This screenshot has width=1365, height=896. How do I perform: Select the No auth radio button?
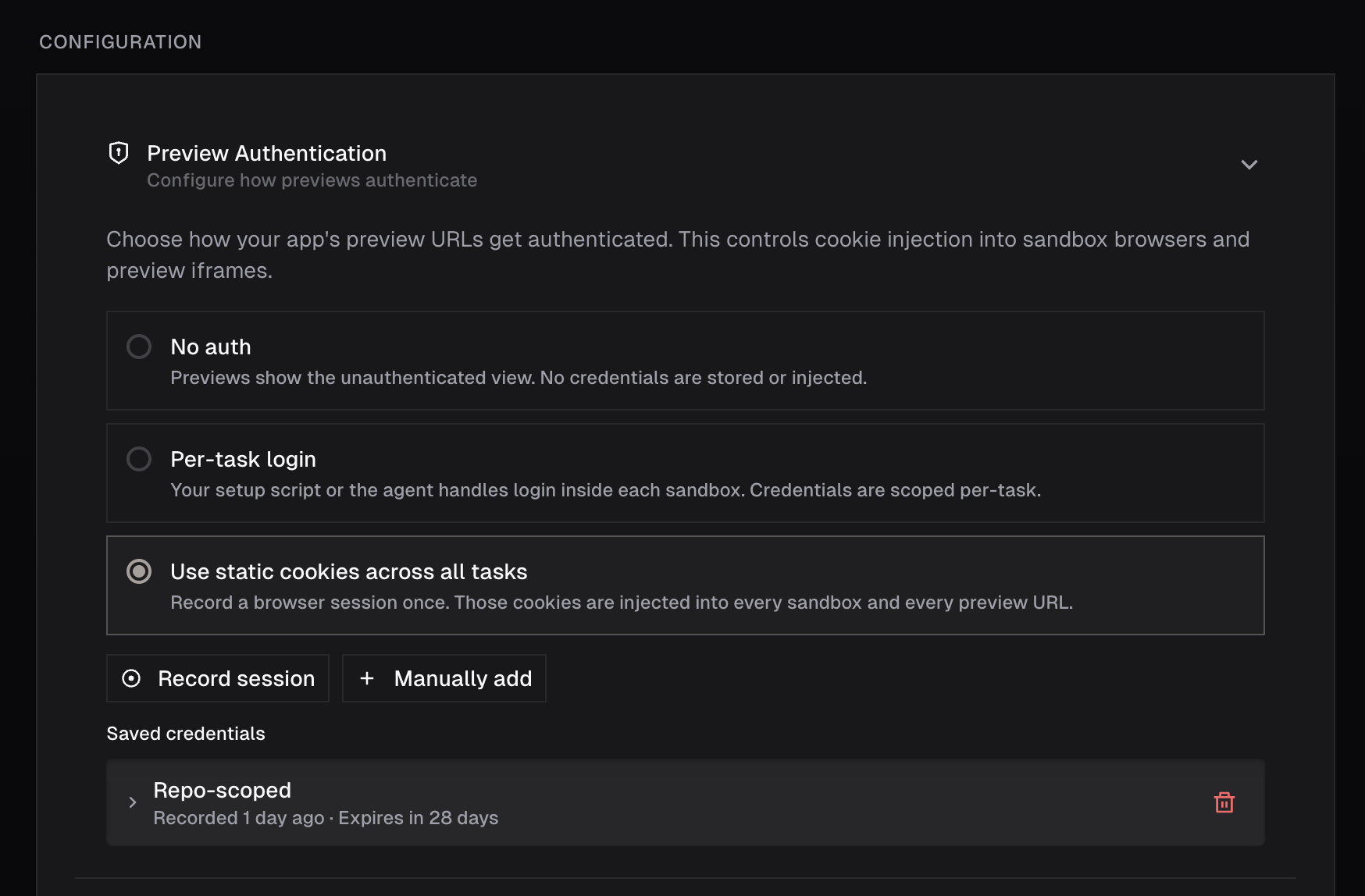pos(139,347)
